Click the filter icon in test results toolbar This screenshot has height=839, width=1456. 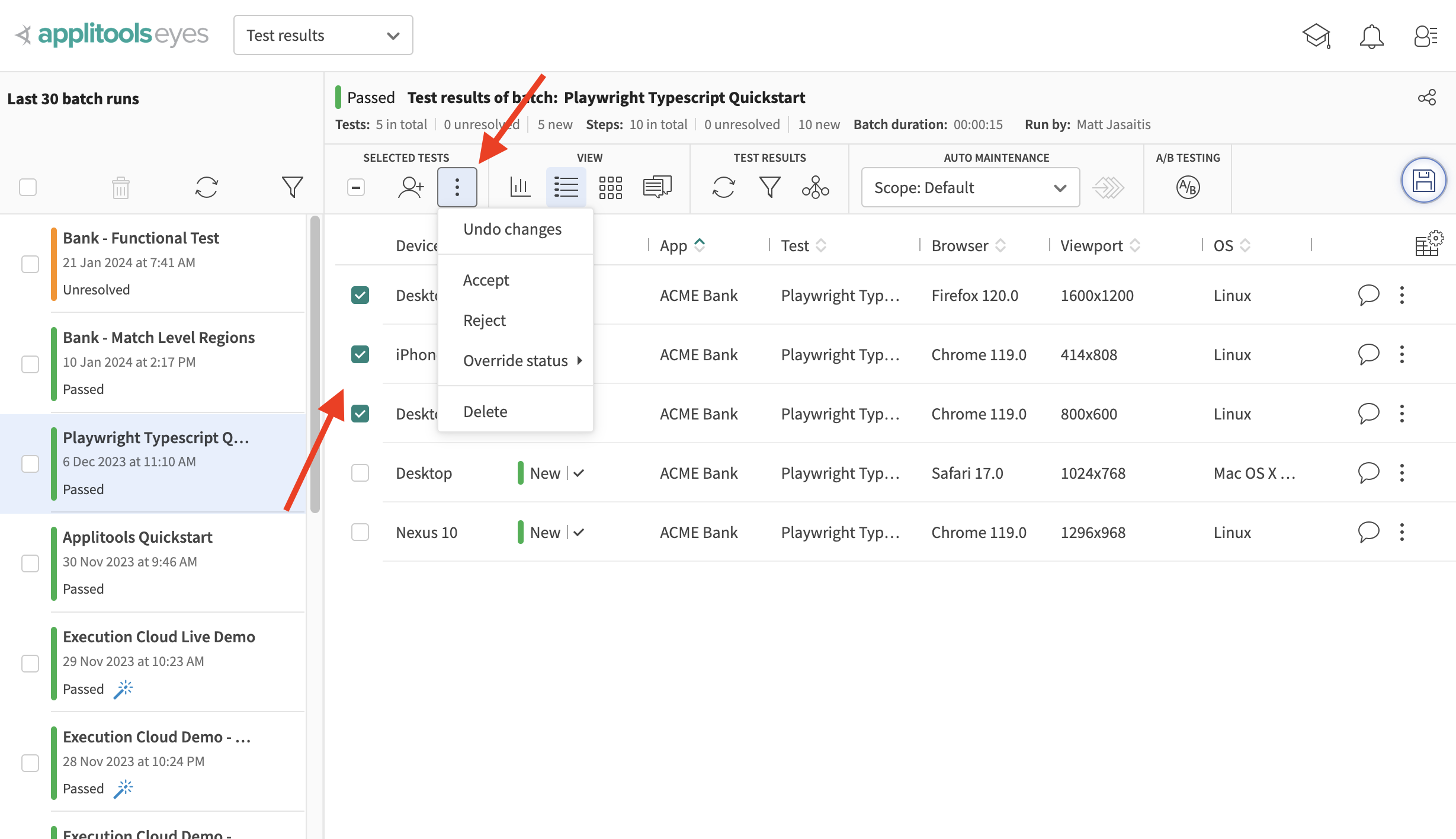pyautogui.click(x=770, y=187)
